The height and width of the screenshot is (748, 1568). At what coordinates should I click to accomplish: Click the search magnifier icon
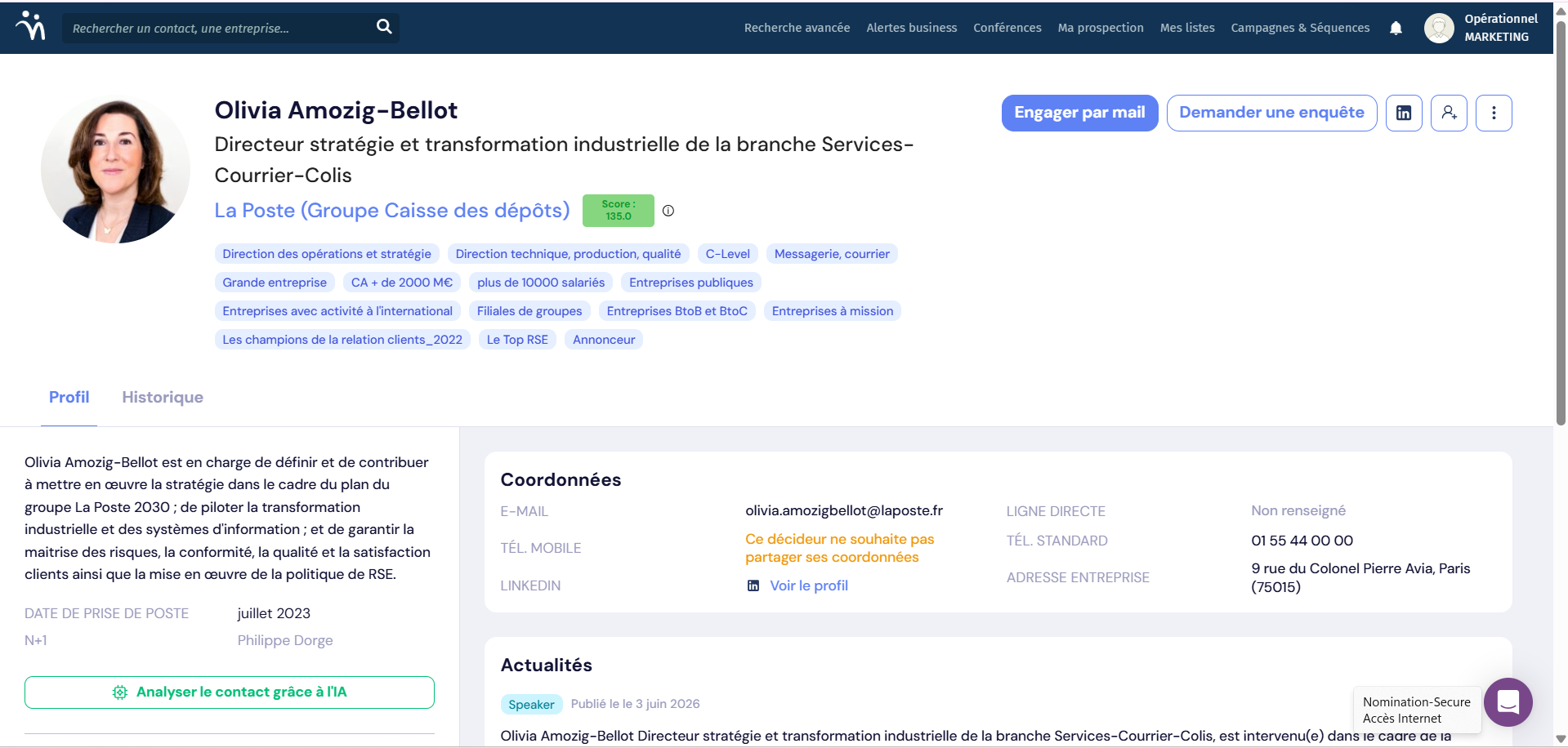pos(384,27)
